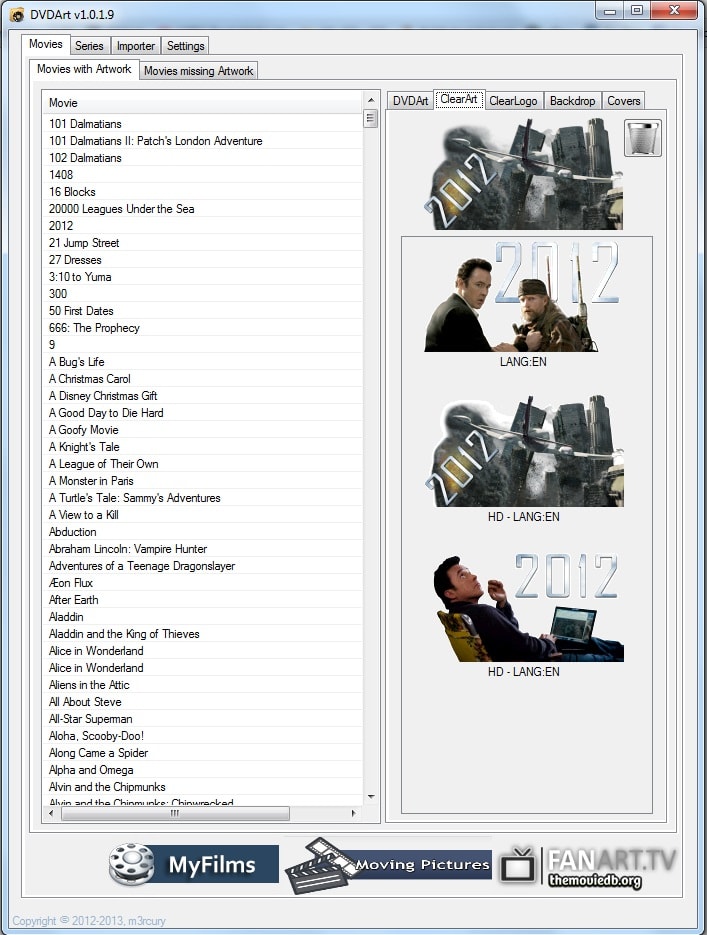707x935 pixels.
Task: Select 'A Bug's Life' movie
Action: pyautogui.click(x=203, y=362)
